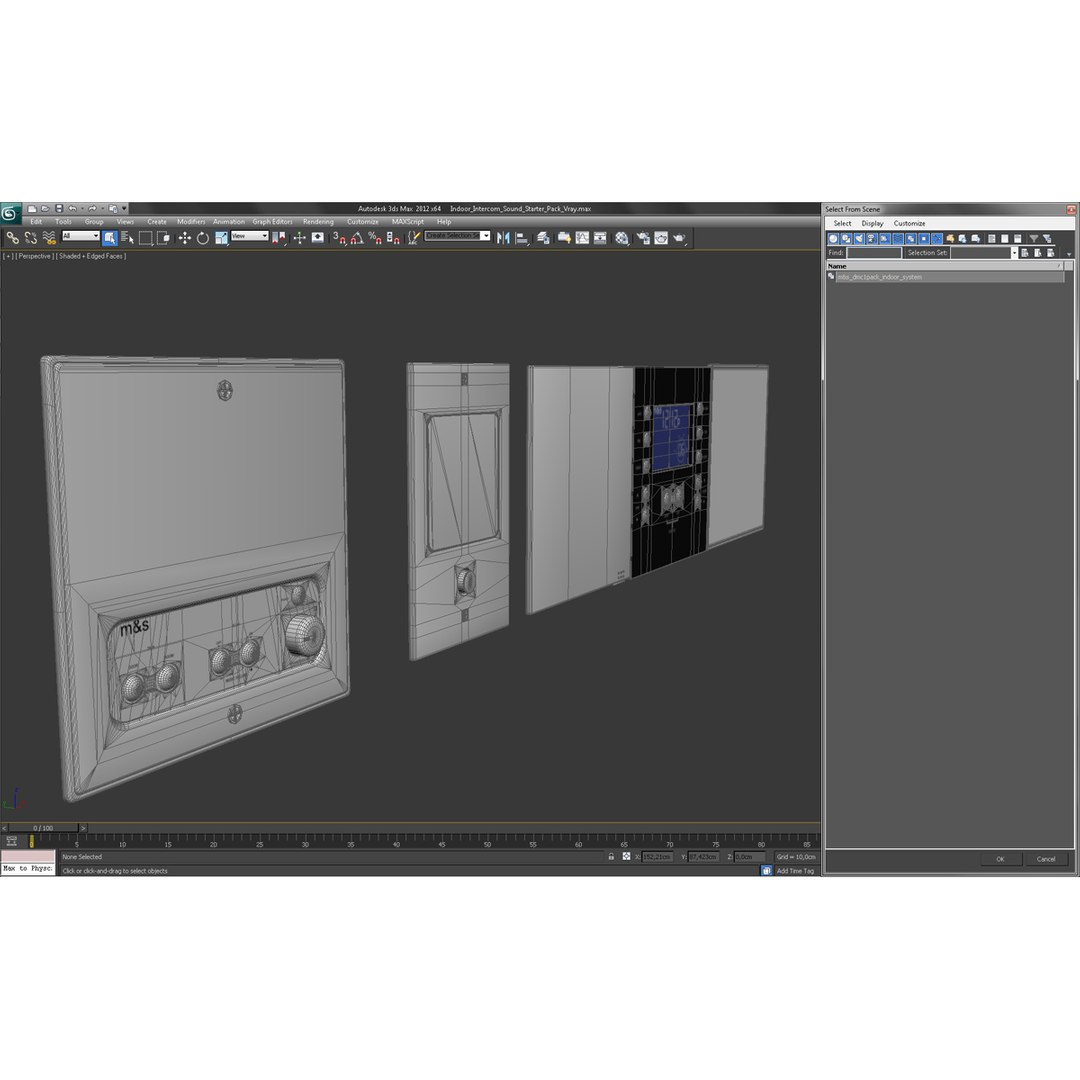Image resolution: width=1080 pixels, height=1080 pixels.
Task: Toggle Display Lights filter in Select From Scene
Action: 859,238
